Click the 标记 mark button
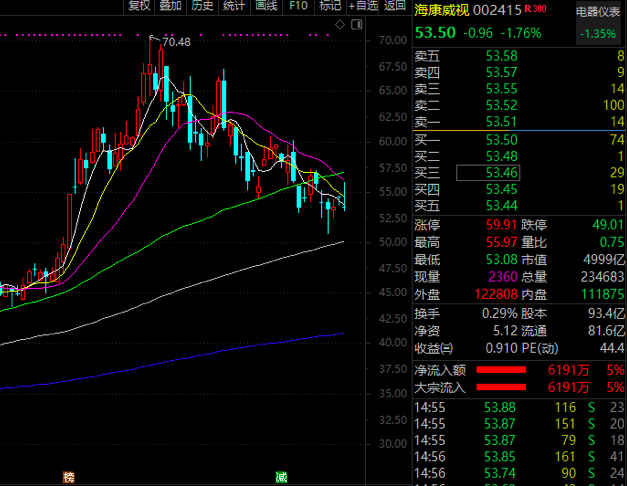The height and width of the screenshot is (486, 627). 330,6
